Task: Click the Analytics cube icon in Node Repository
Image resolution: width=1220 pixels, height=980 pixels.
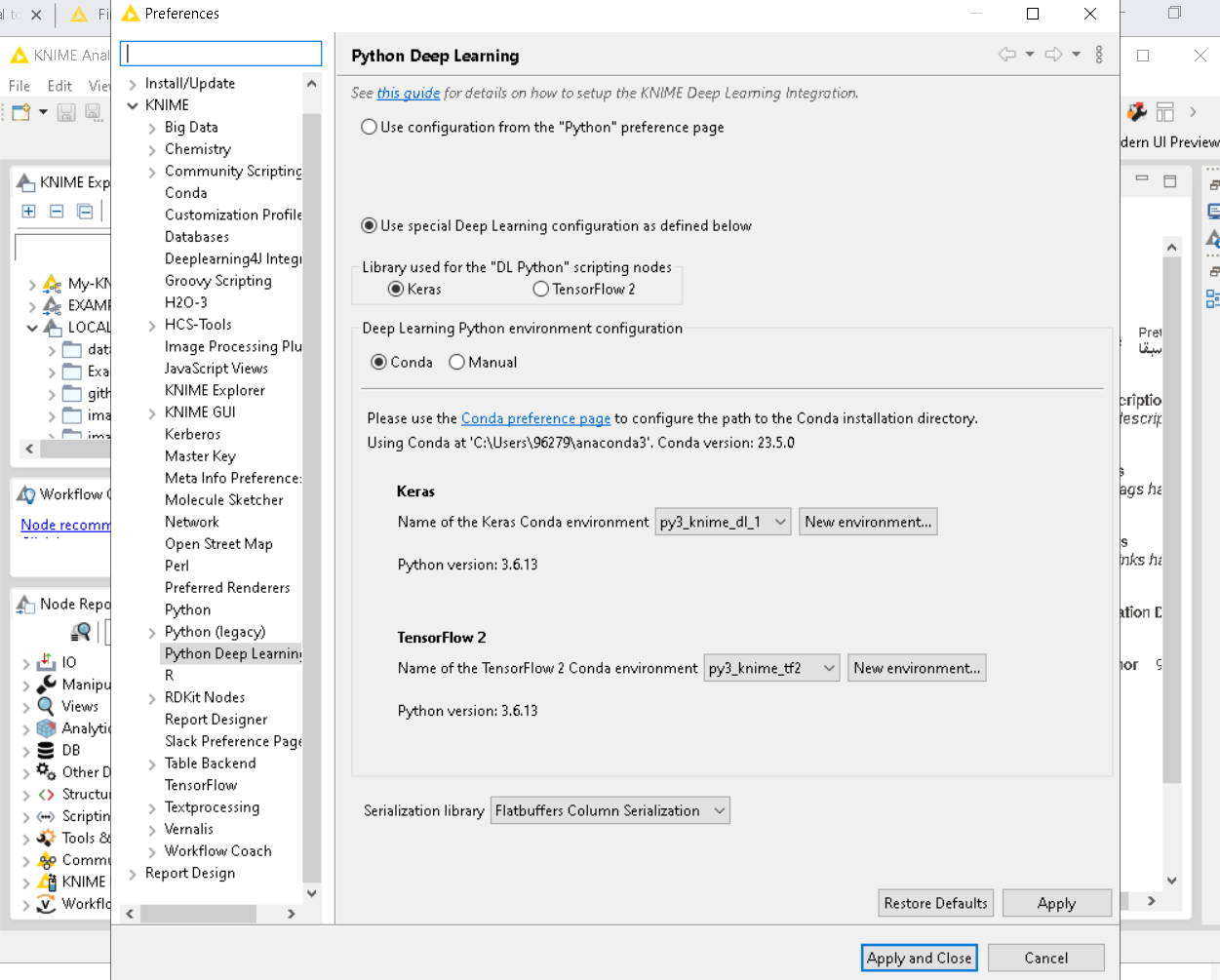Action: point(46,728)
